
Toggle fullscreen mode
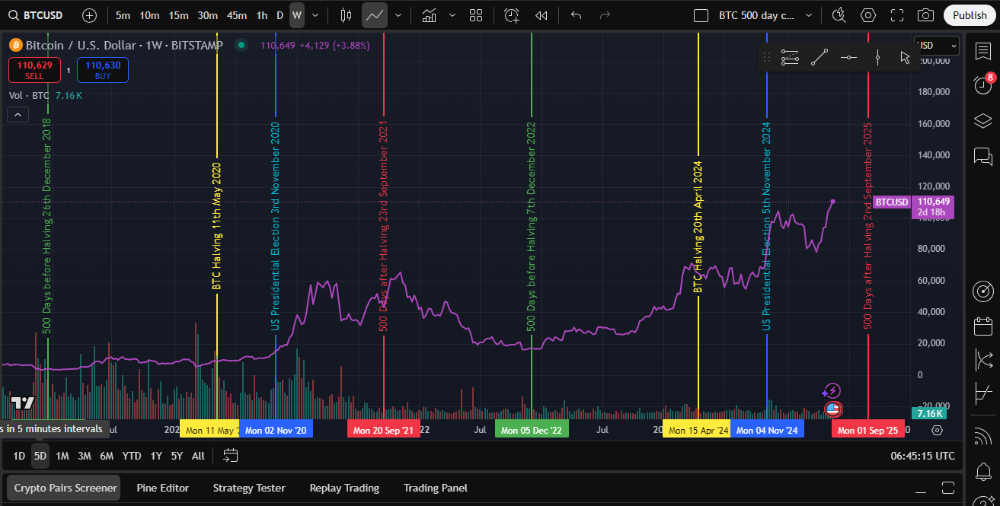coord(897,15)
